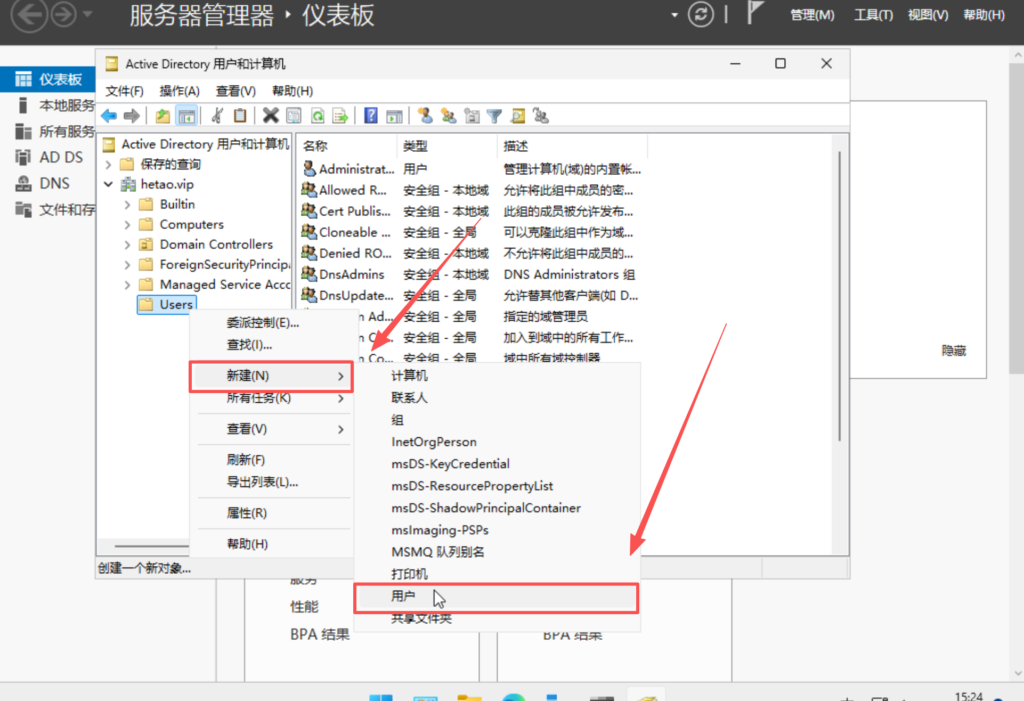Choose 委派控制(E)... in the context menu
Screen dimensions: 1024x701
tap(262, 323)
